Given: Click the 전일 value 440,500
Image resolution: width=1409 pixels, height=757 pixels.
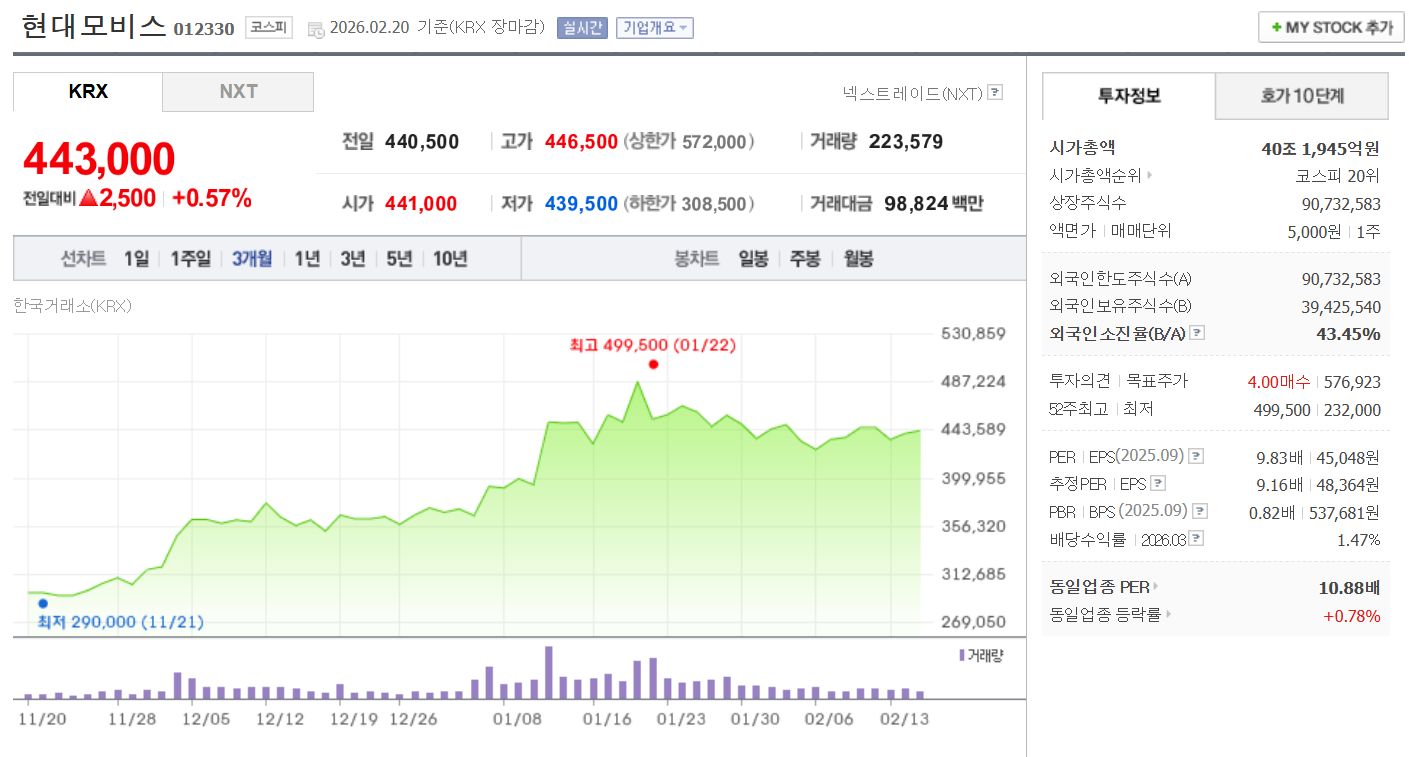Looking at the screenshot, I should (x=422, y=142).
